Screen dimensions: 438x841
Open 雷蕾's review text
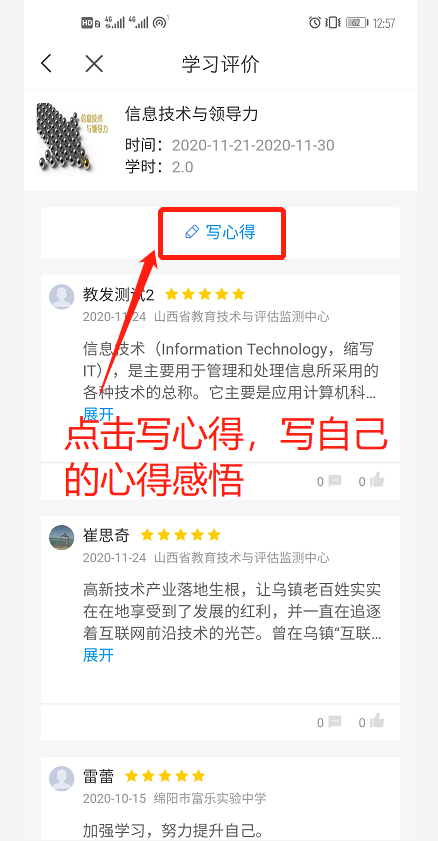173,831
